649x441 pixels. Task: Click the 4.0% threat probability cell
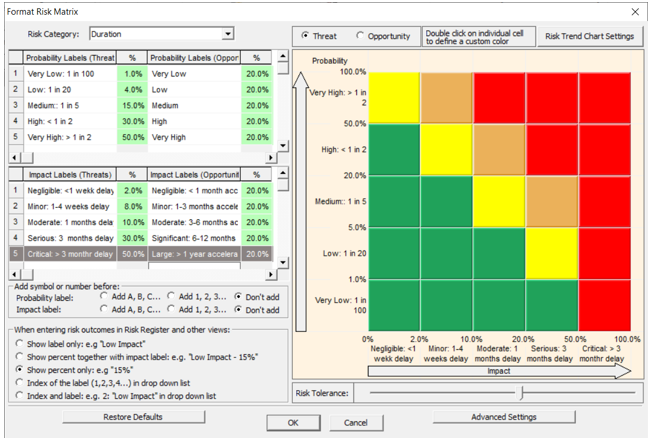tap(132, 89)
